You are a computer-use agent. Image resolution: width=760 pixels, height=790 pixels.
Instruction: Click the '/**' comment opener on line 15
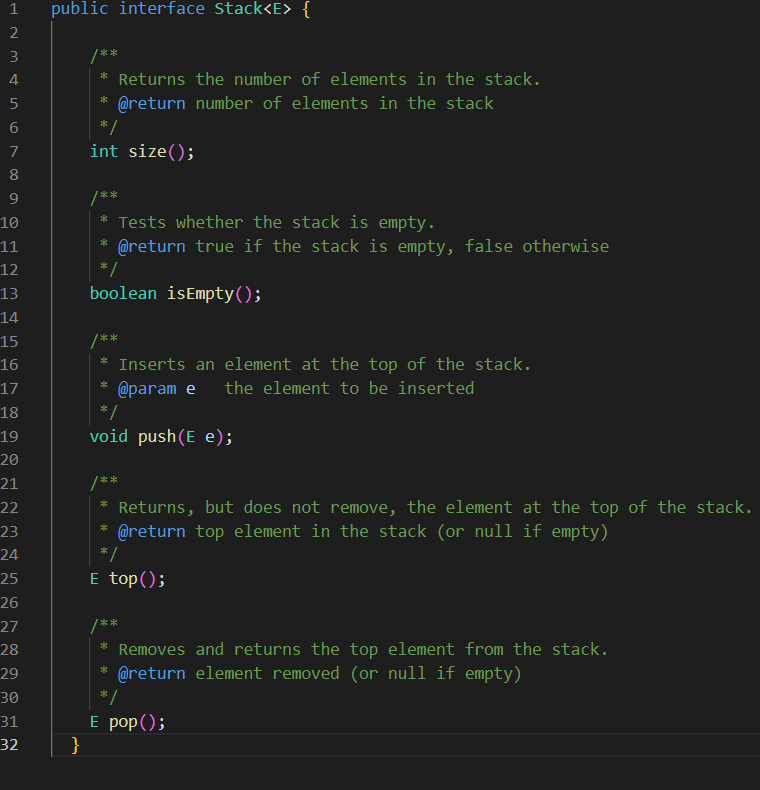coord(104,341)
